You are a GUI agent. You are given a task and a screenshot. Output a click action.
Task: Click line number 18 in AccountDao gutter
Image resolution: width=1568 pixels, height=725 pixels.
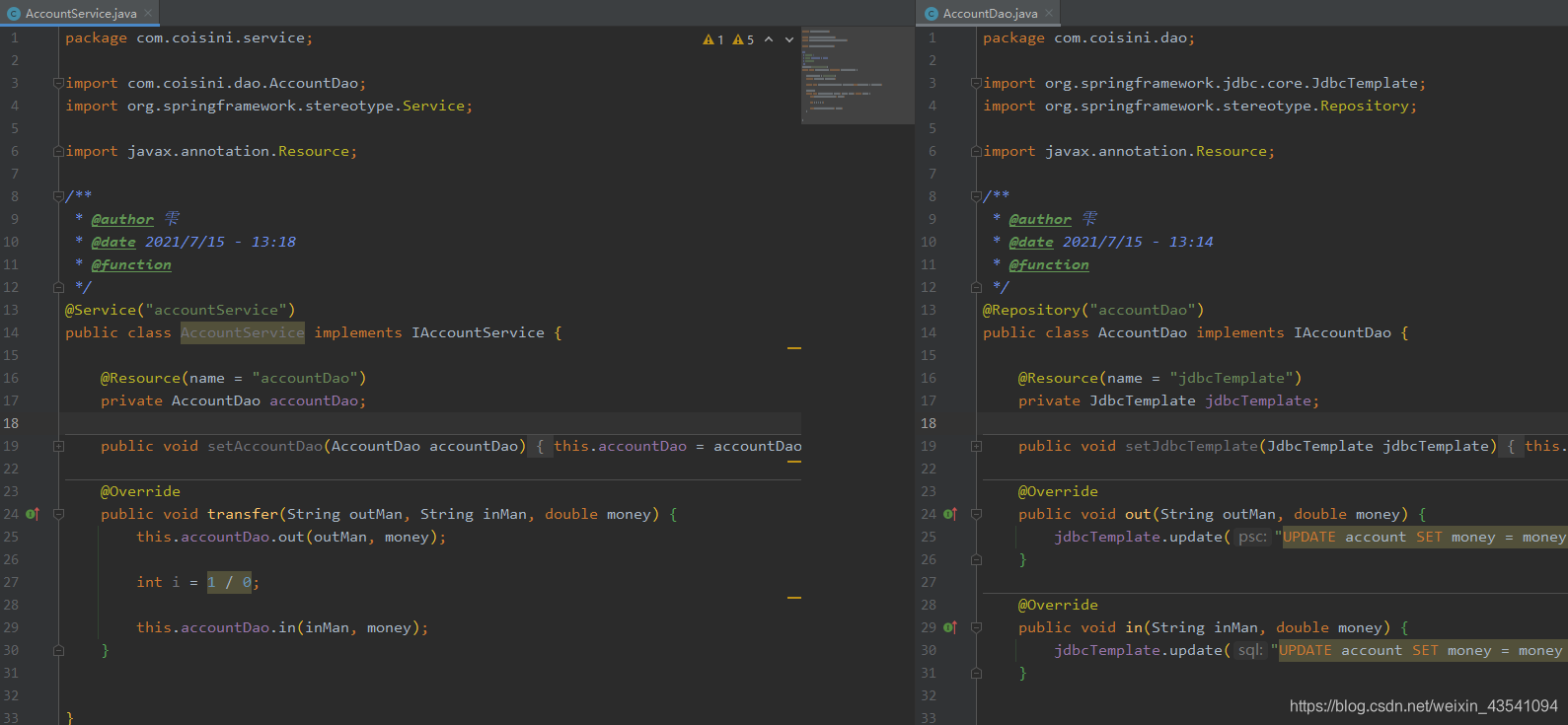point(929,423)
